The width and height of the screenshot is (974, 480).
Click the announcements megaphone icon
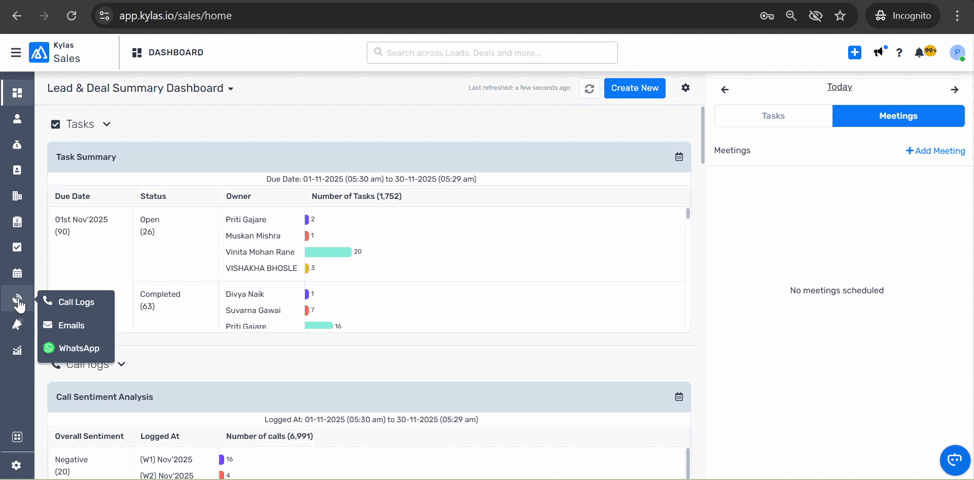[x=878, y=53]
